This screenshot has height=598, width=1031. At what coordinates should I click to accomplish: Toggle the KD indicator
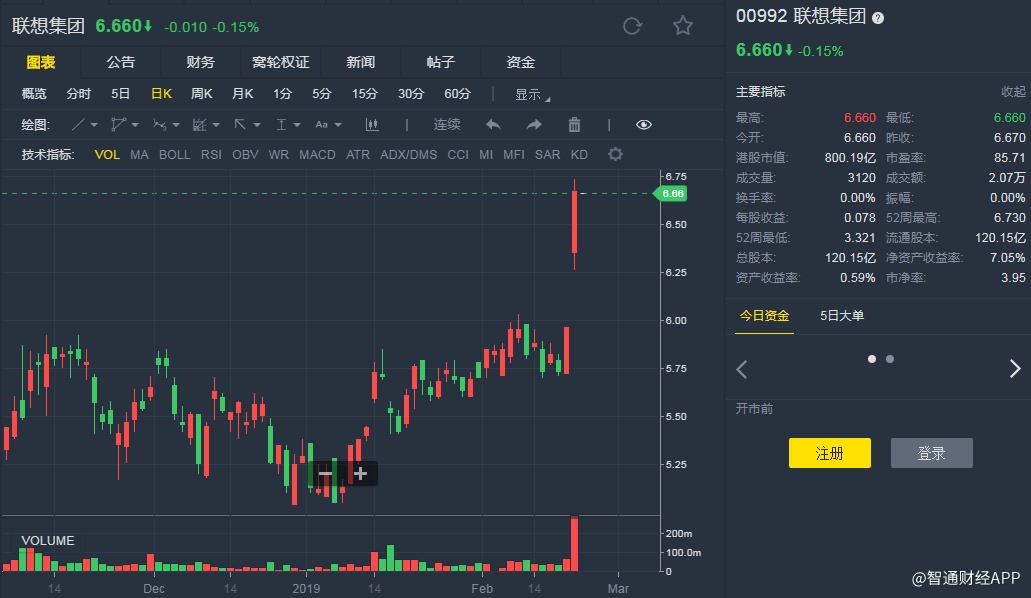pyautogui.click(x=579, y=155)
